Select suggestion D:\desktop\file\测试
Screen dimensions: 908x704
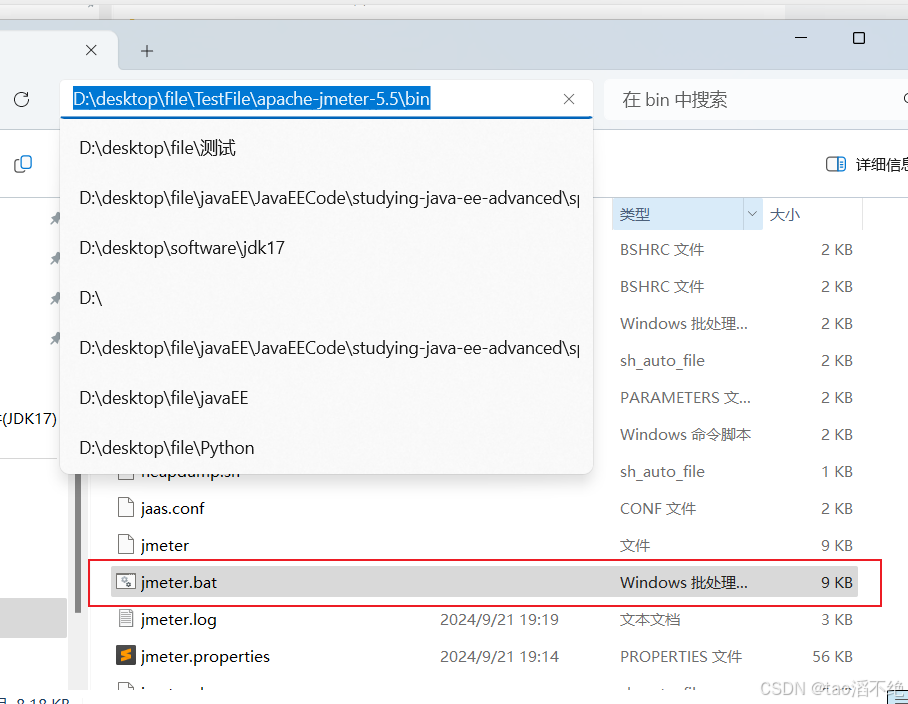327,148
